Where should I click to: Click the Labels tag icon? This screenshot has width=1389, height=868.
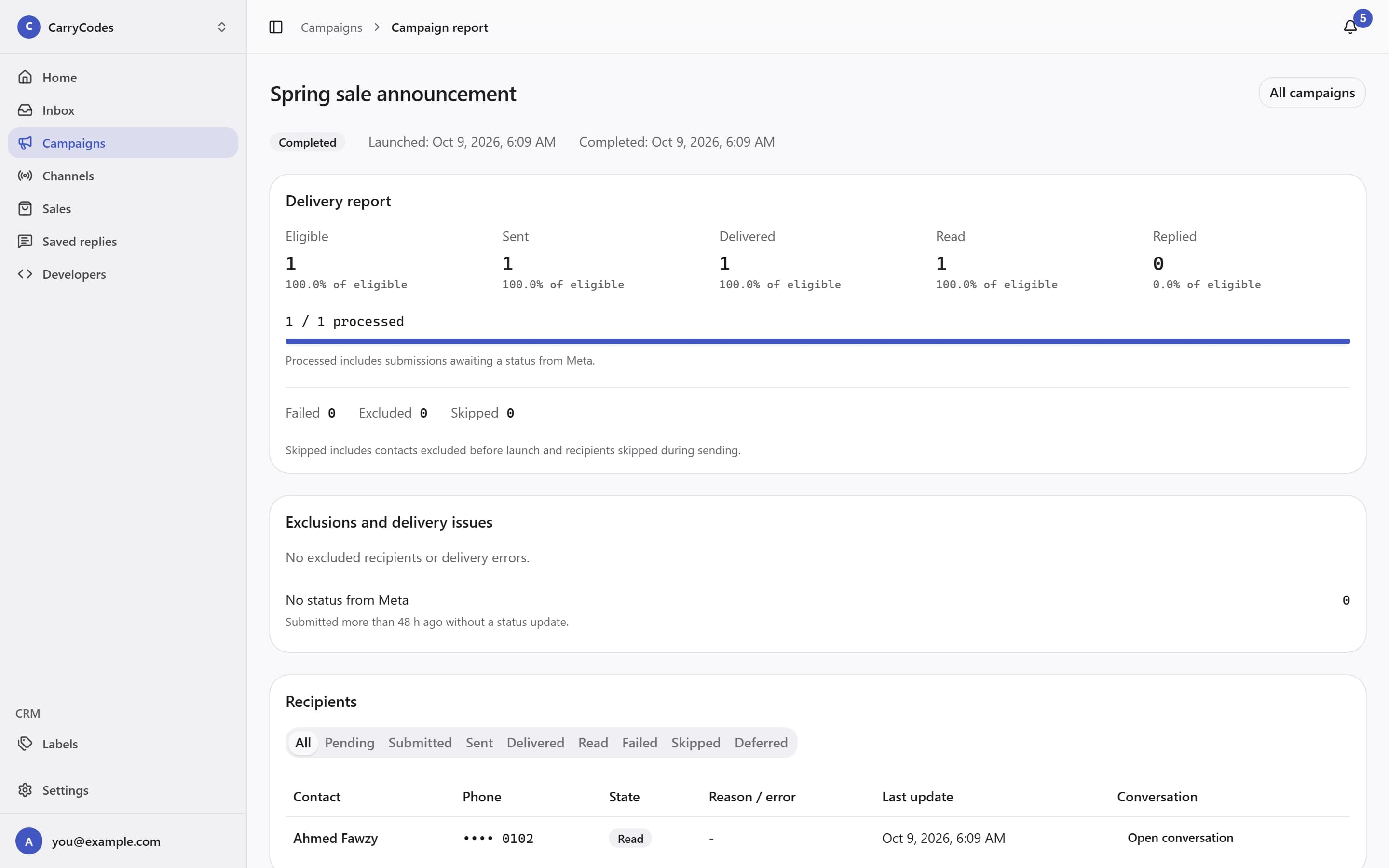25,744
